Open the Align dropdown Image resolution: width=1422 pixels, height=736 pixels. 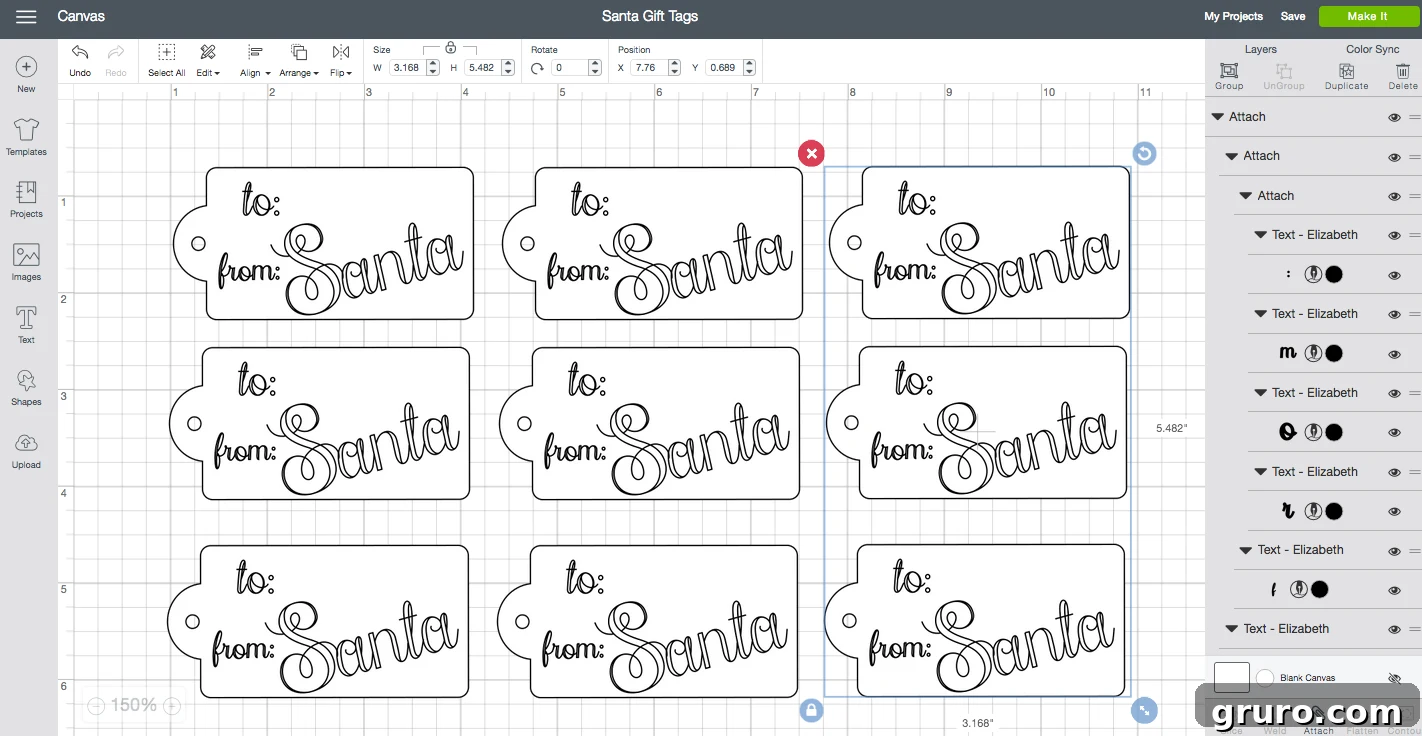255,59
